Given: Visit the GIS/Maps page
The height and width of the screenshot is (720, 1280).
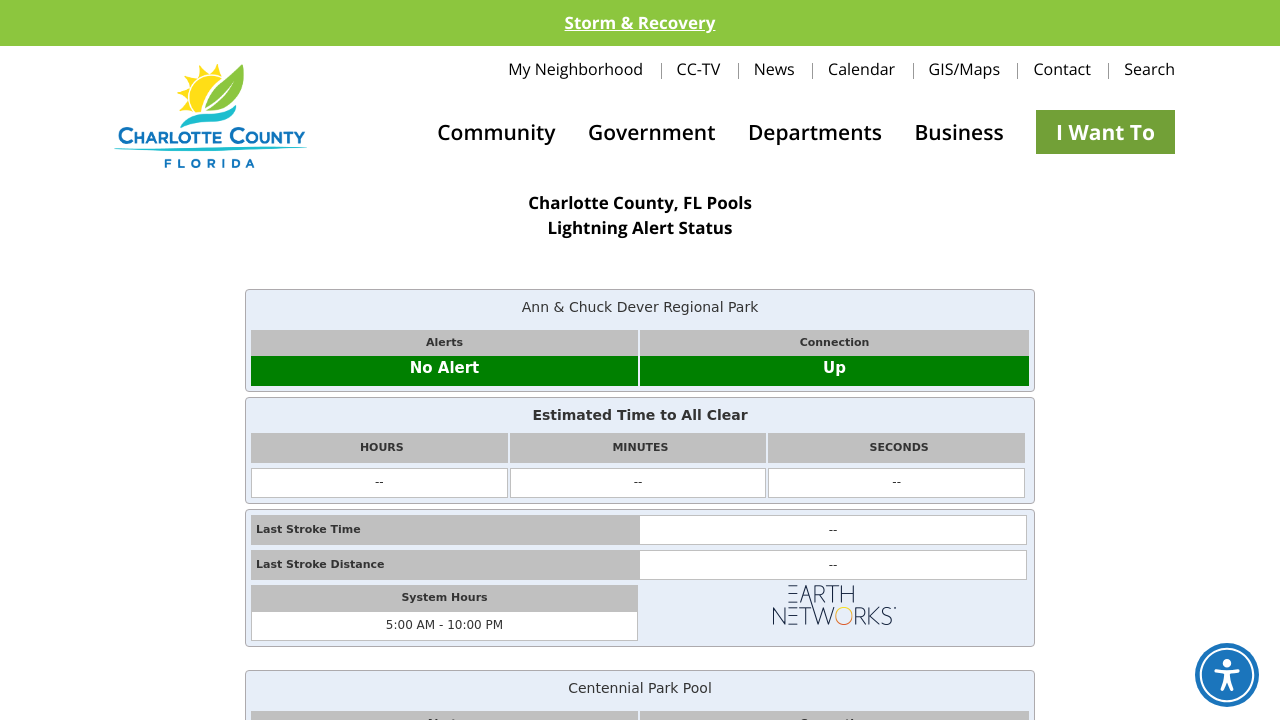Looking at the screenshot, I should 963,69.
